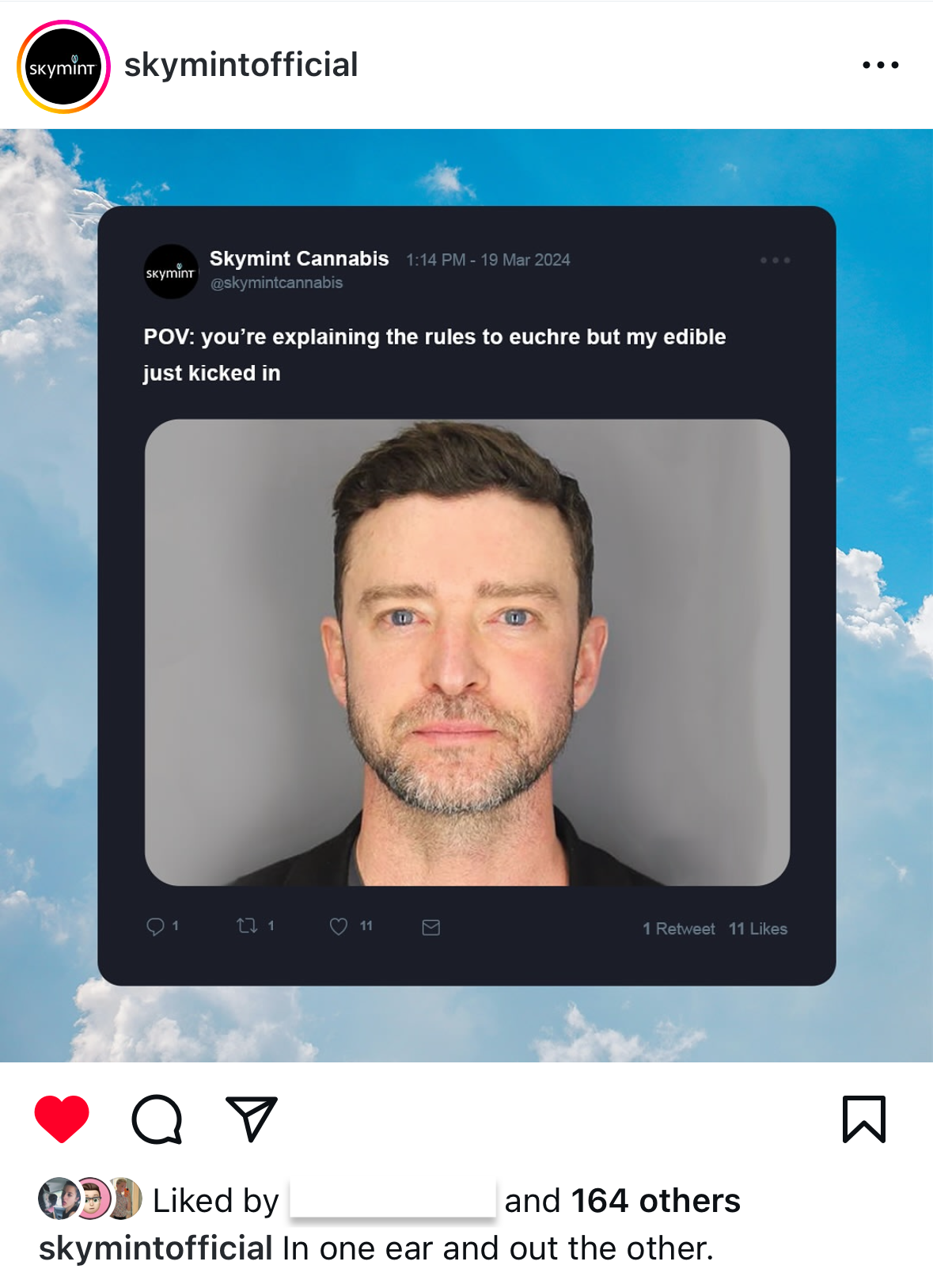
Task: Click the tweet retweet arrows icon
Action: (247, 925)
